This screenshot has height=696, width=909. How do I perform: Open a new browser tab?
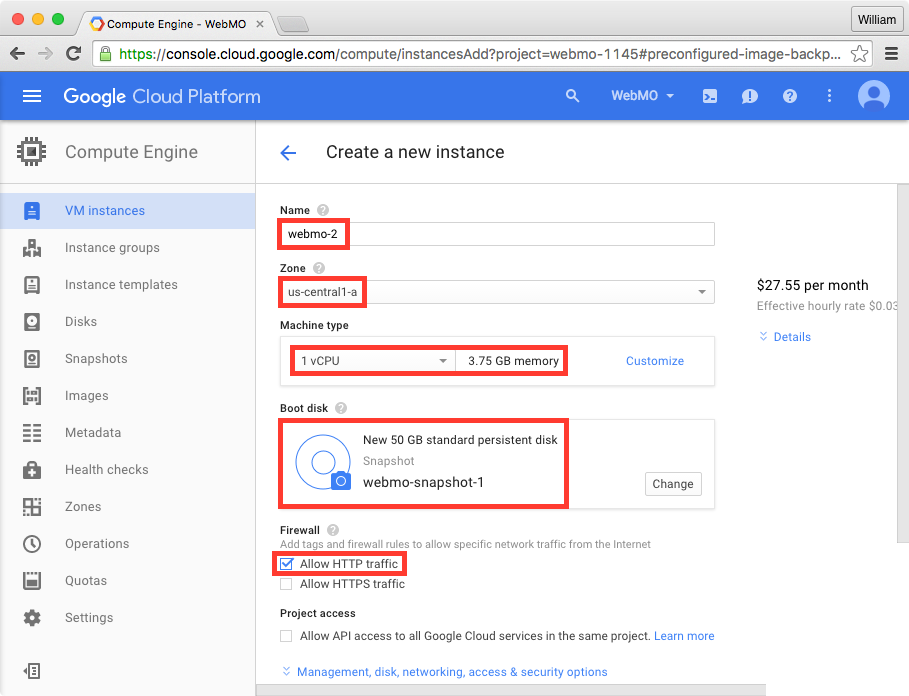292,24
